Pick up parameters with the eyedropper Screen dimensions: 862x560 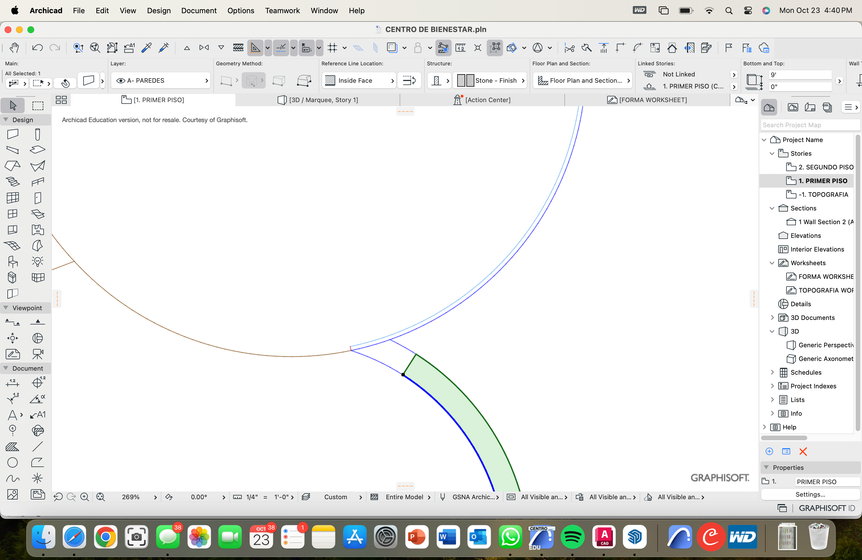pyautogui.click(x=146, y=48)
